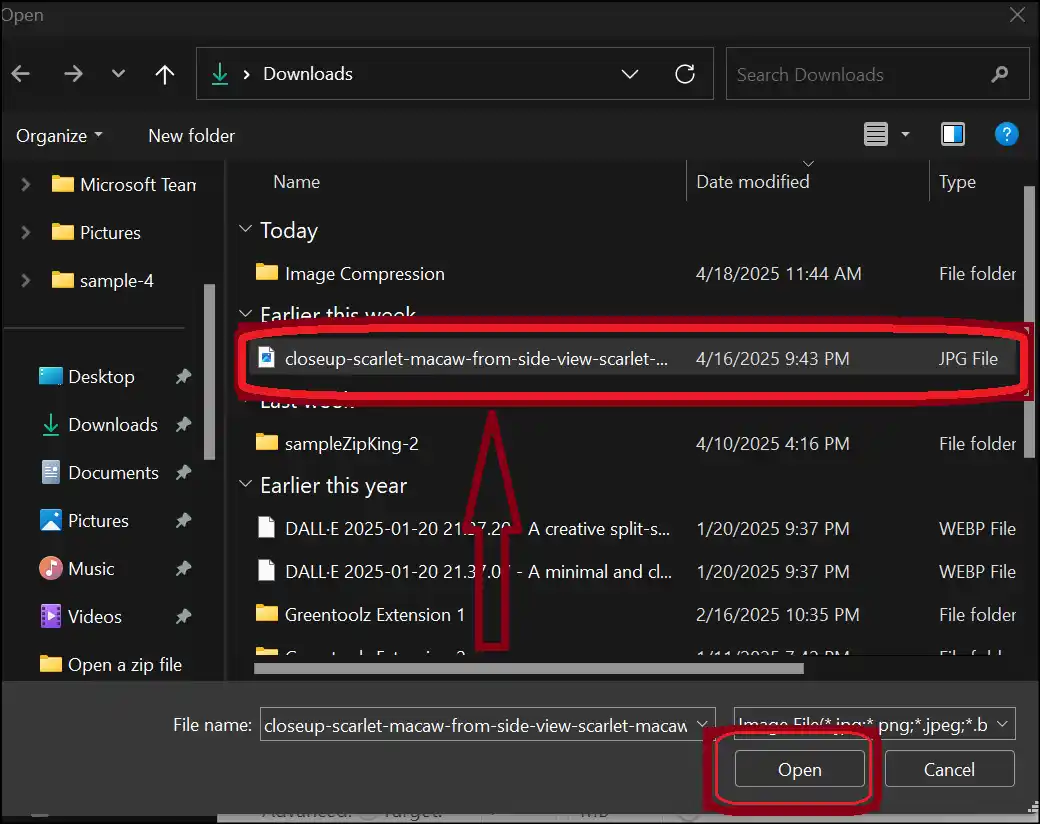
Task: Close the Open dialog window
Action: coord(1017,15)
